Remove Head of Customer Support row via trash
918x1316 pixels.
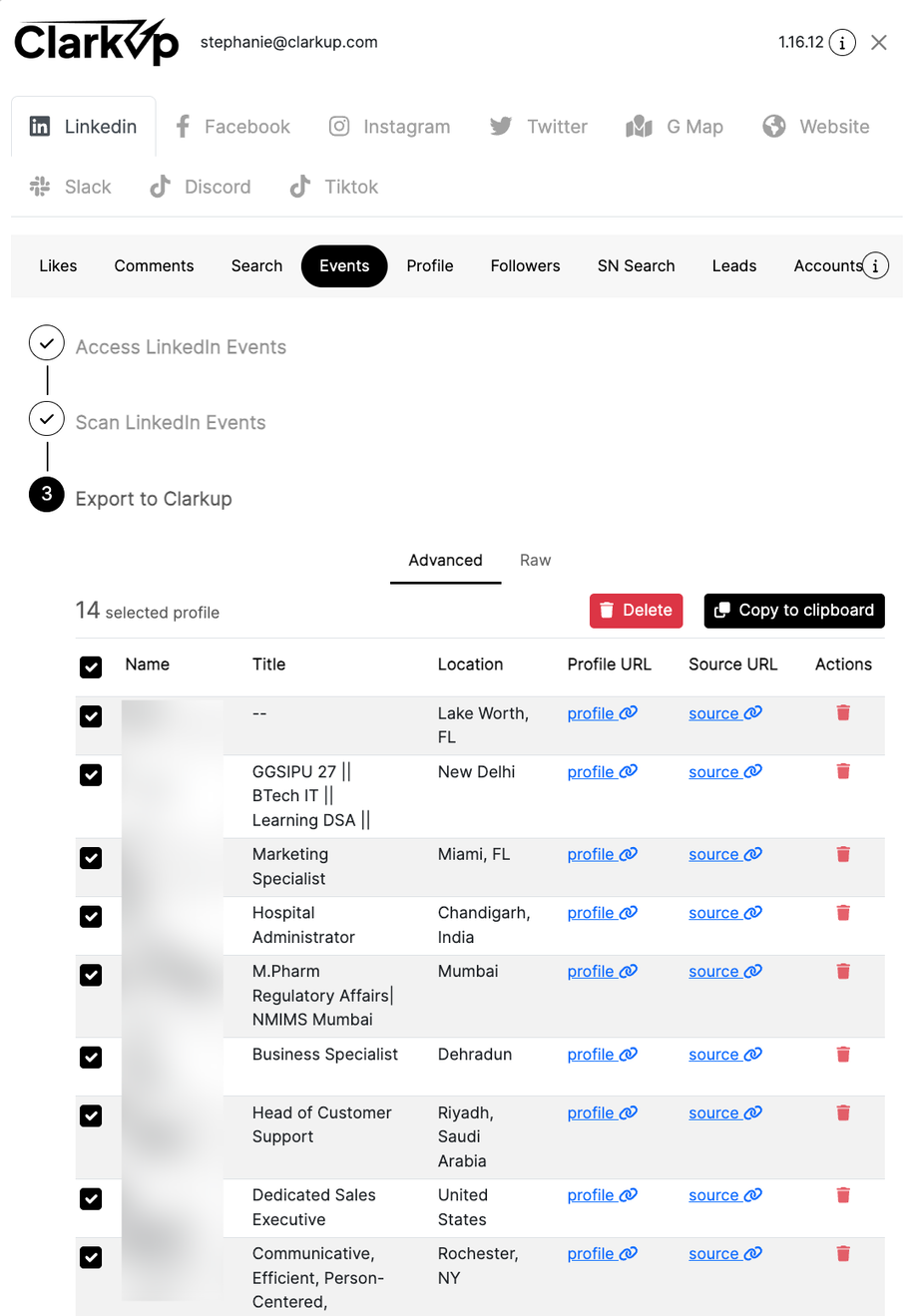click(843, 1112)
